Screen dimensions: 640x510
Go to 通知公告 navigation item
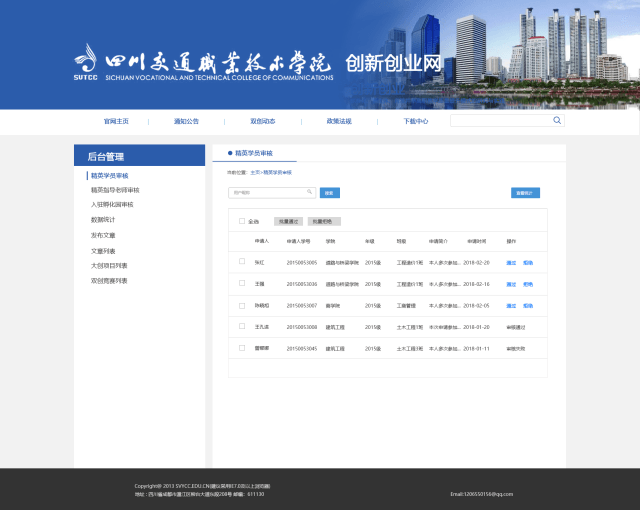point(186,121)
